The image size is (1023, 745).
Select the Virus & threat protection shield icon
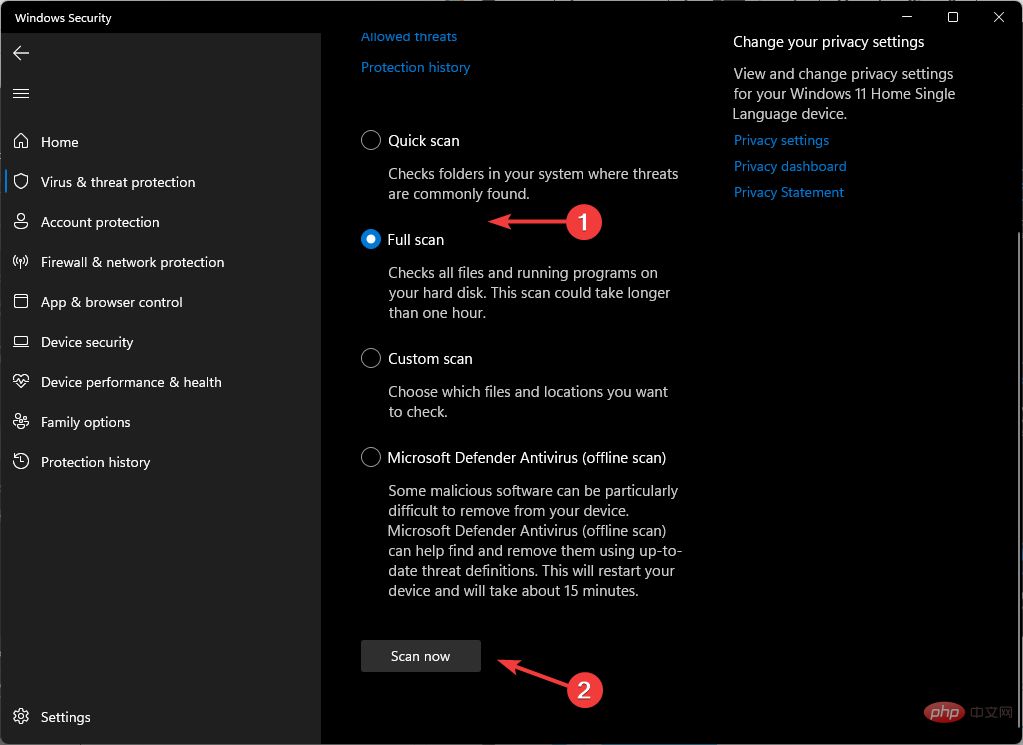click(x=21, y=182)
